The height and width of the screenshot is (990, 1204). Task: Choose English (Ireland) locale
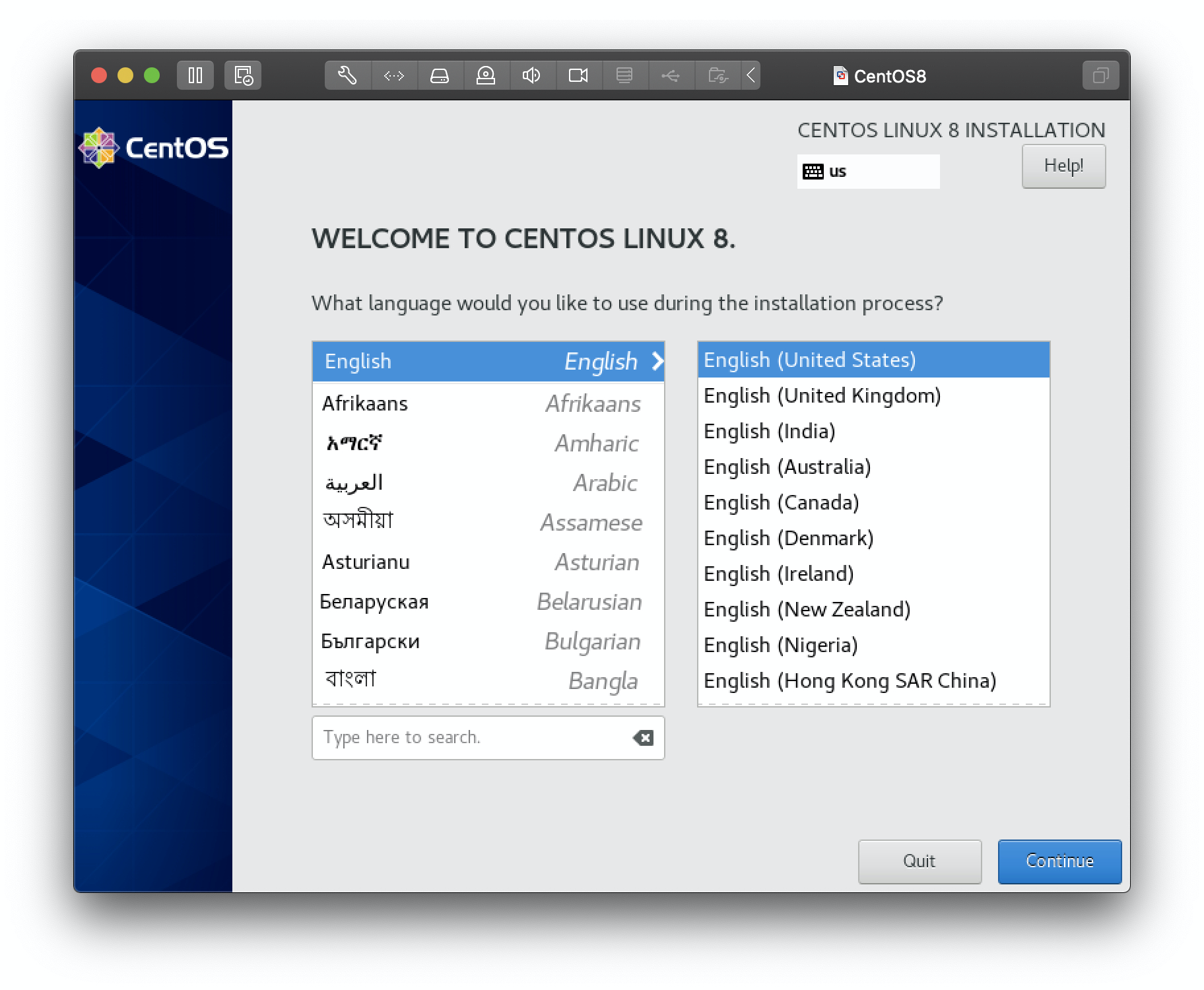(873, 574)
